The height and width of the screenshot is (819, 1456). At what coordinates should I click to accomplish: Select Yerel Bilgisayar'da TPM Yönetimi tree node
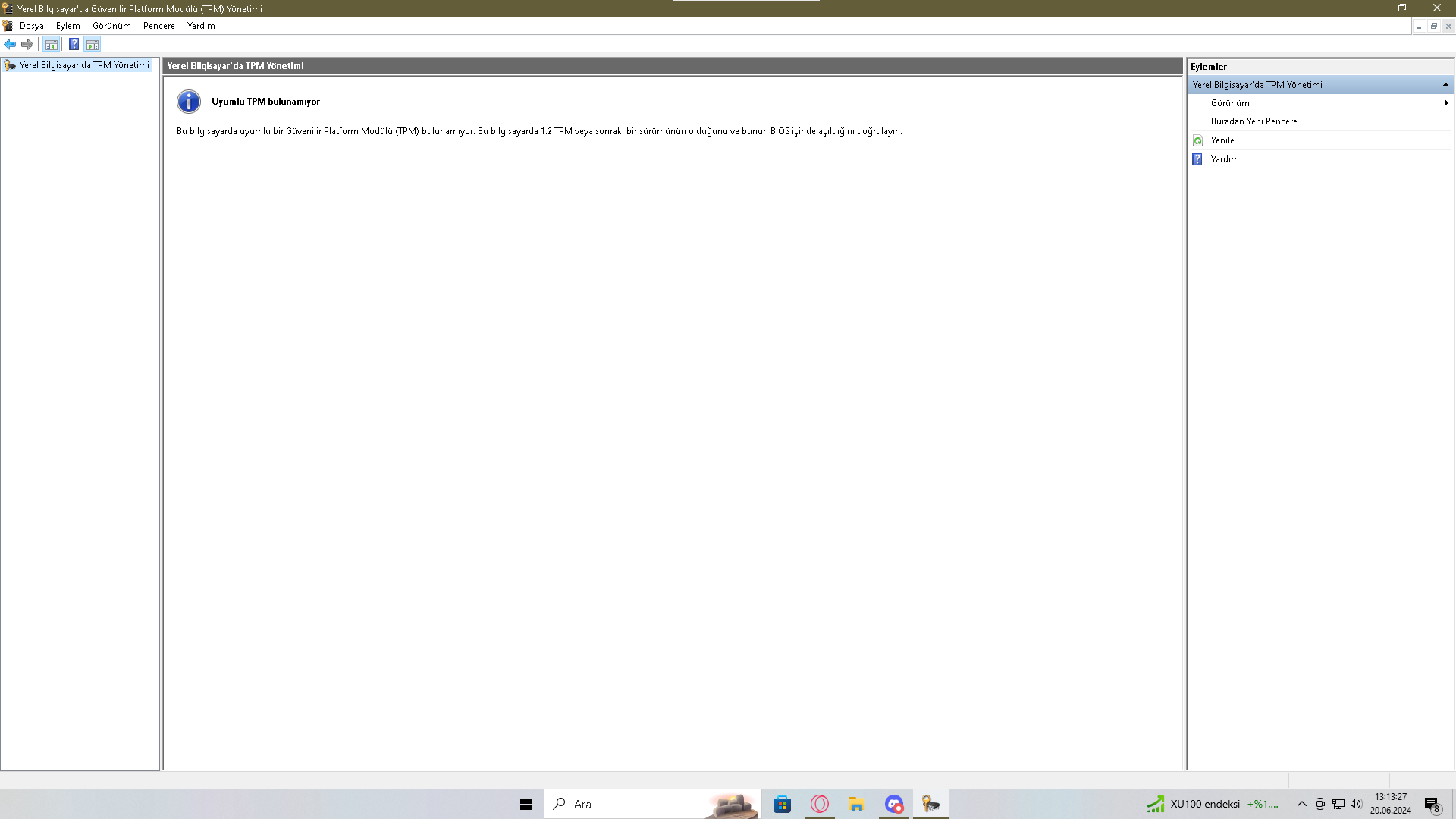(83, 65)
